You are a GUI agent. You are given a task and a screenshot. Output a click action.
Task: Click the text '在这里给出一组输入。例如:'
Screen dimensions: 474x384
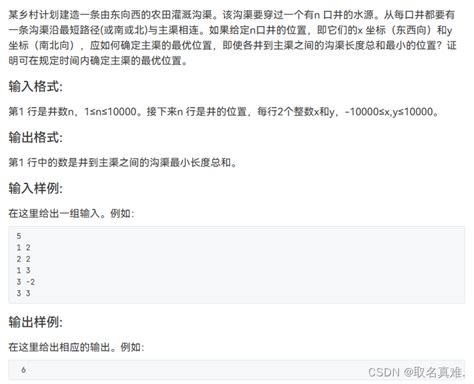[x=71, y=213]
